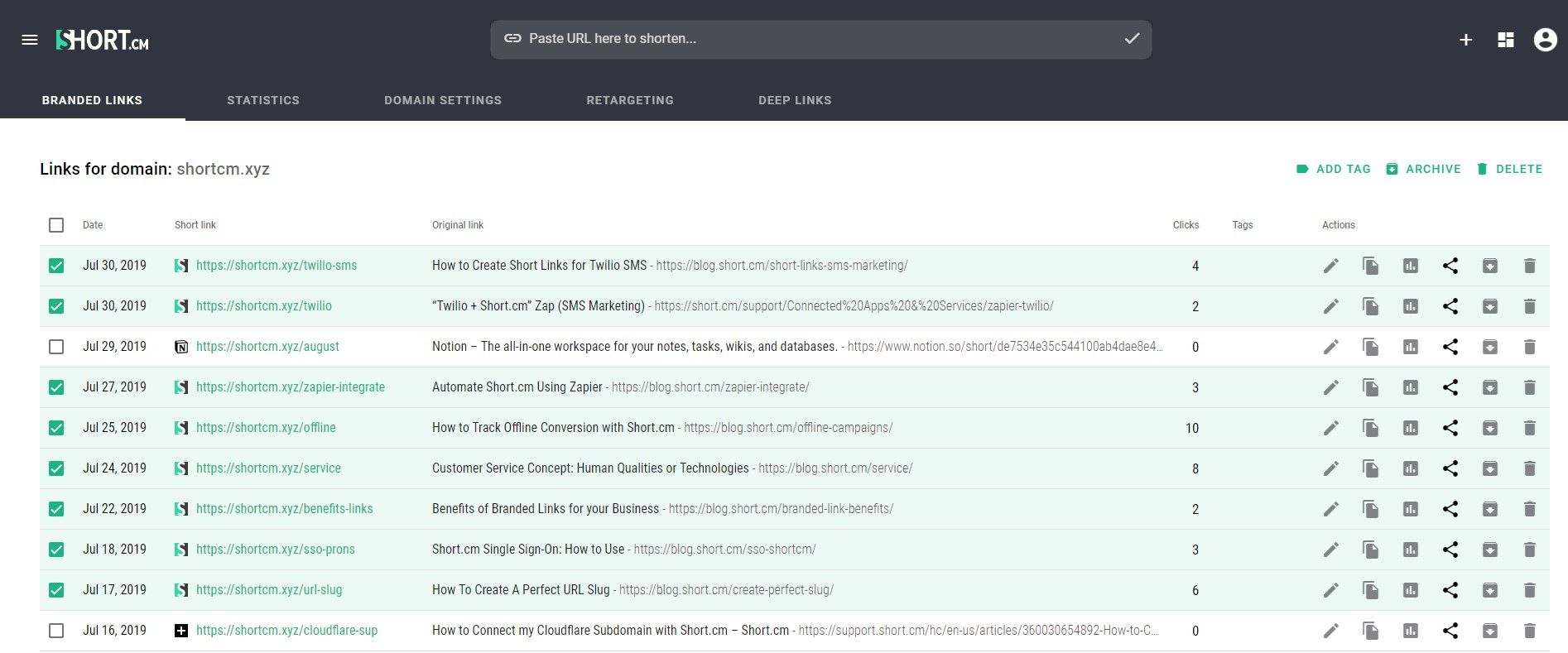
Task: Uncheck the service row checkbox
Action: pos(56,468)
